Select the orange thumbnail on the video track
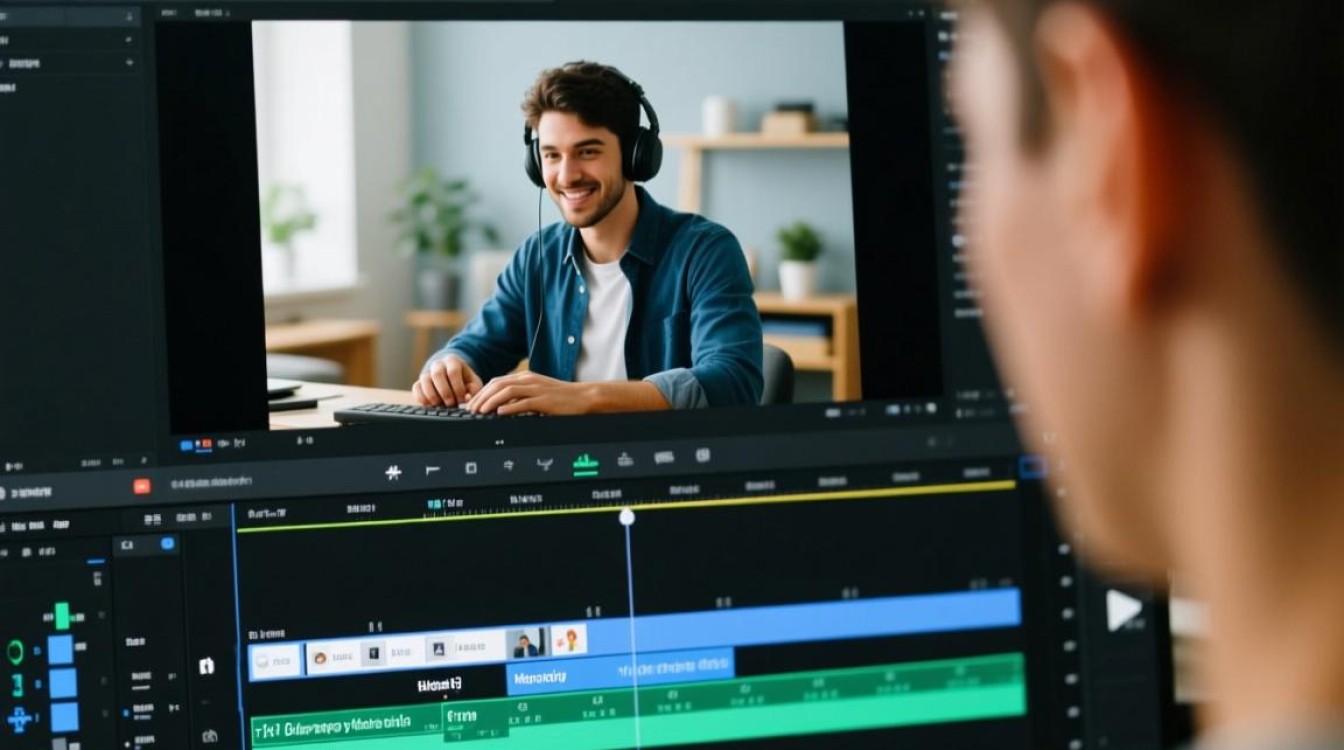Viewport: 1344px width, 750px height. [569, 640]
